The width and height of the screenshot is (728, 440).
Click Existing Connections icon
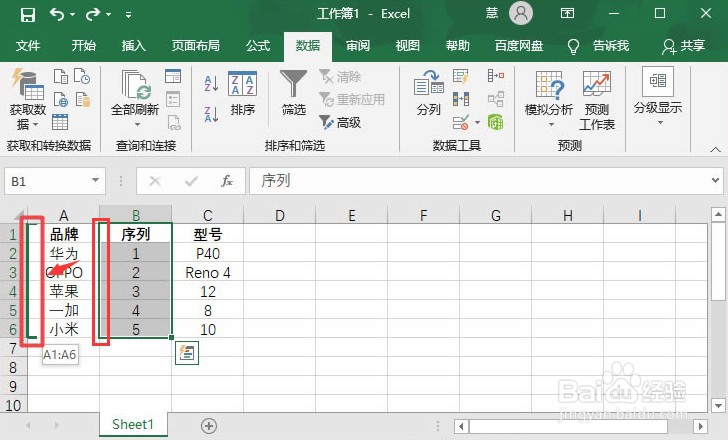pos(83,99)
